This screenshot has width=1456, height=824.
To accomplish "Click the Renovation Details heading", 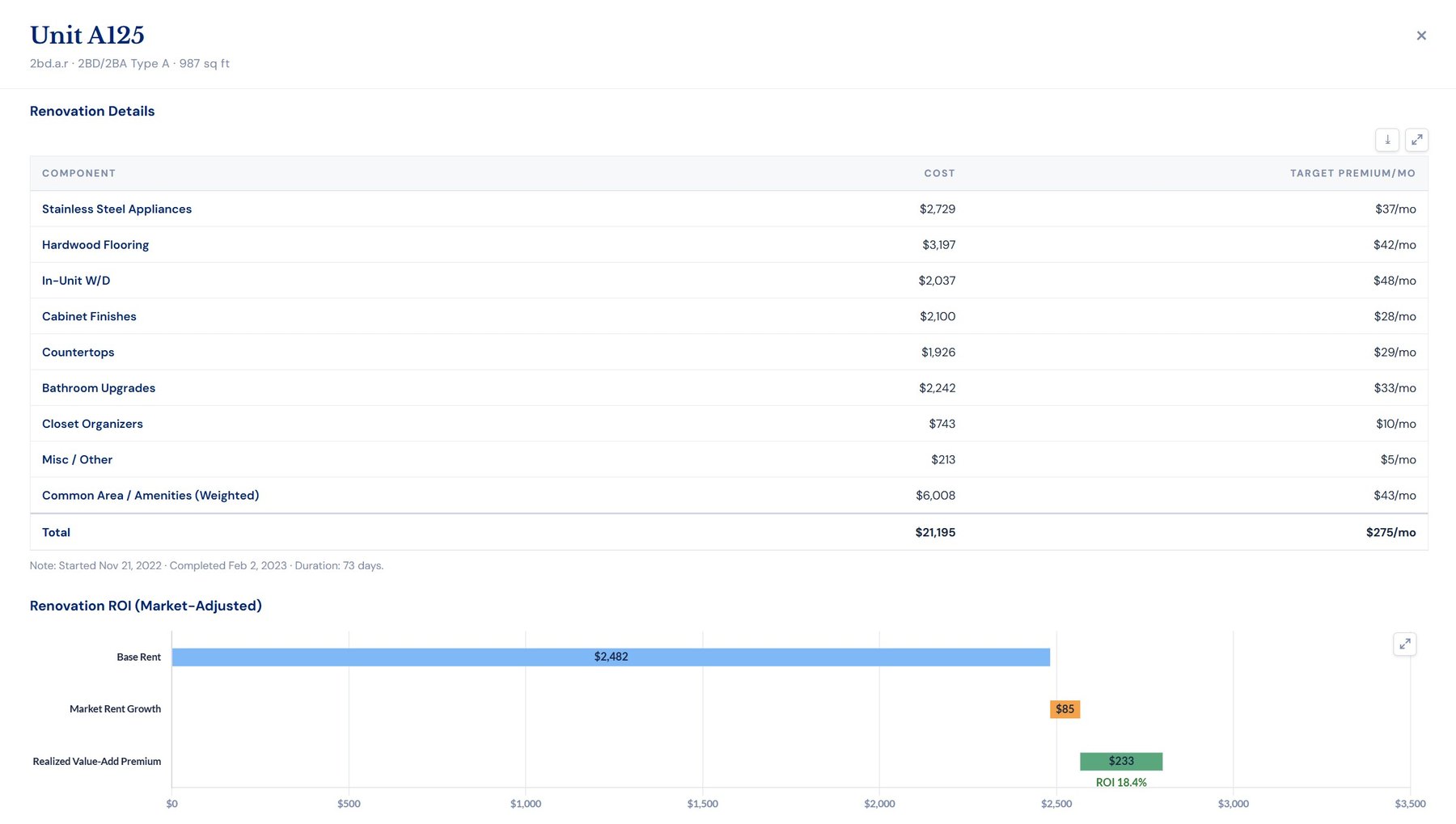I will [92, 111].
